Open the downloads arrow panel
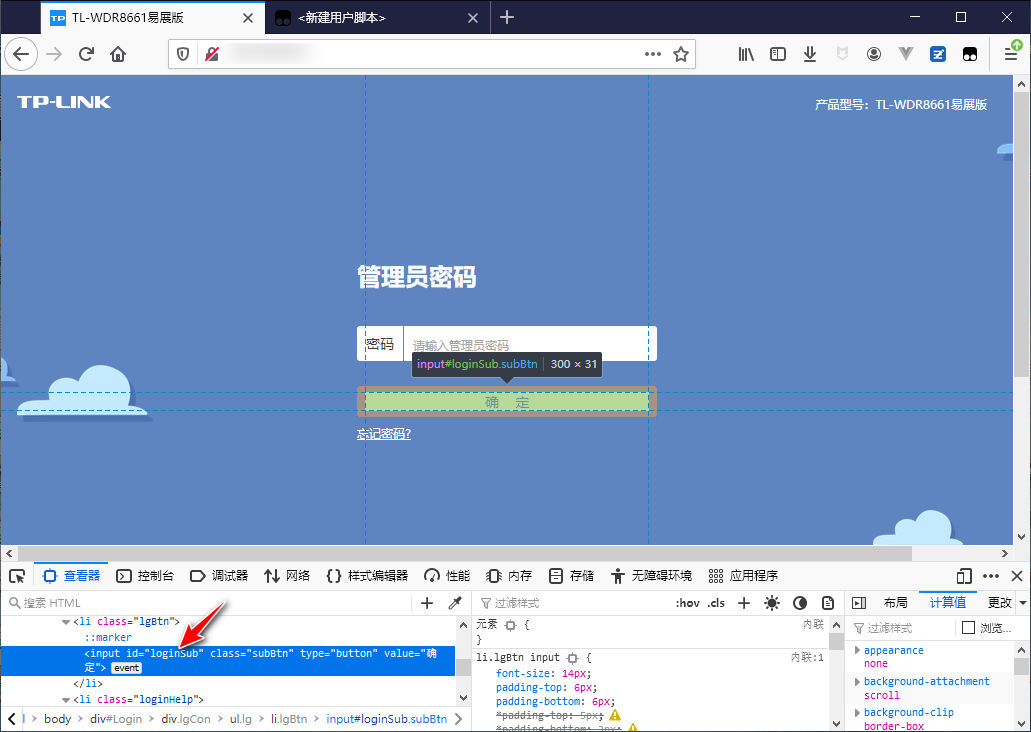Image resolution: width=1031 pixels, height=732 pixels. (810, 54)
